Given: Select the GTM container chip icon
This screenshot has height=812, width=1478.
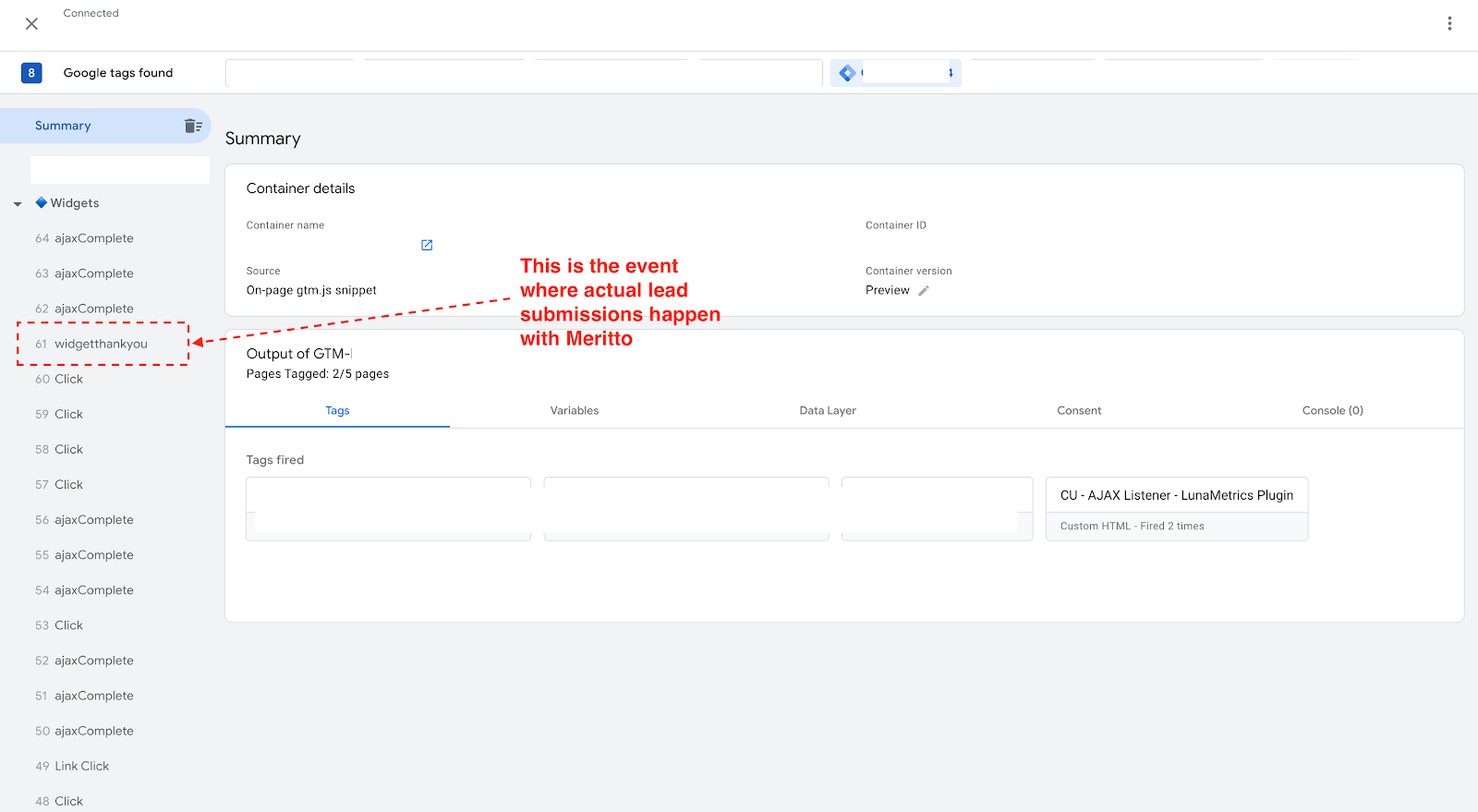Looking at the screenshot, I should tap(847, 73).
